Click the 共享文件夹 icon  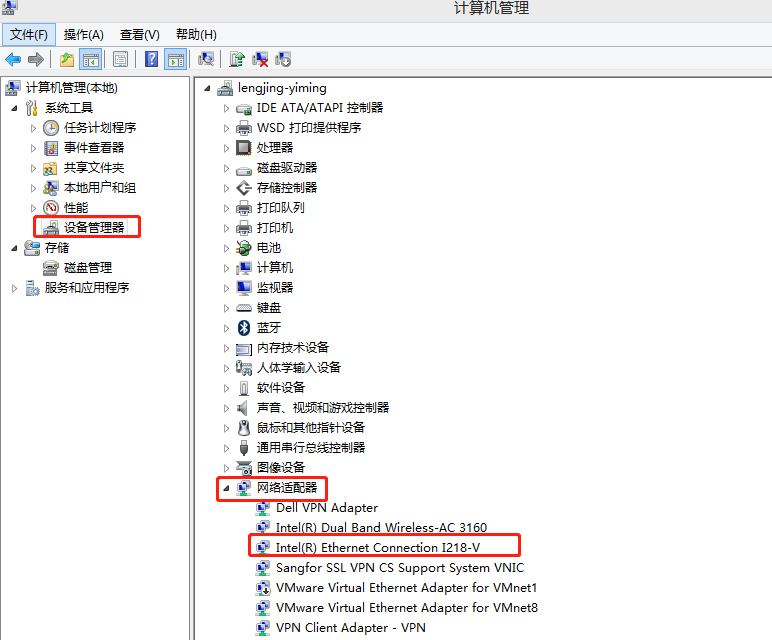(51, 168)
